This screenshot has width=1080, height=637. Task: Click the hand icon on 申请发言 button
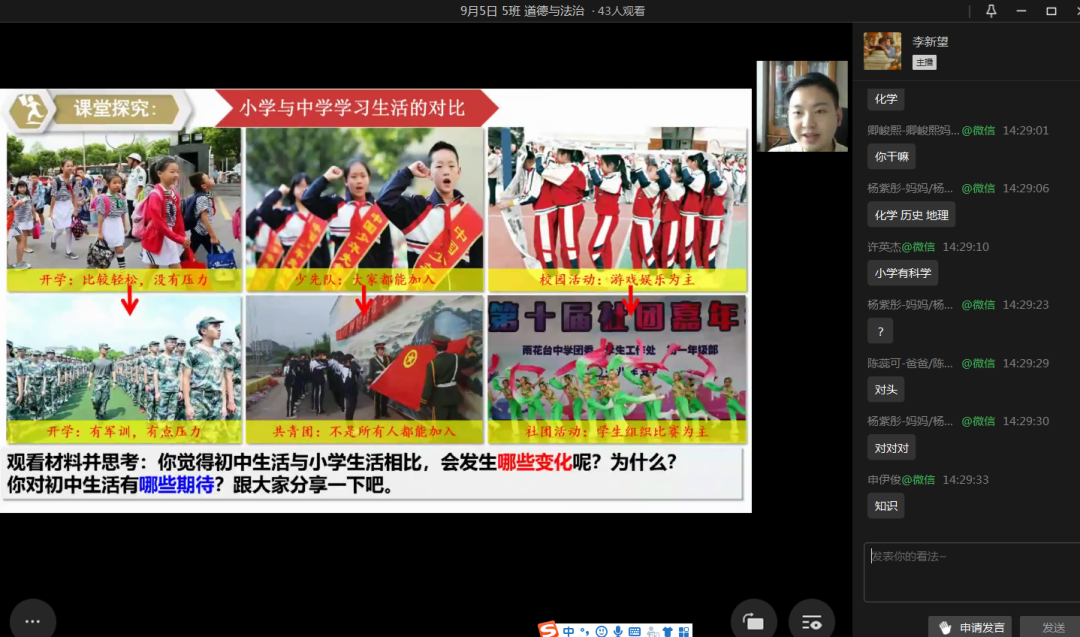[x=944, y=626]
